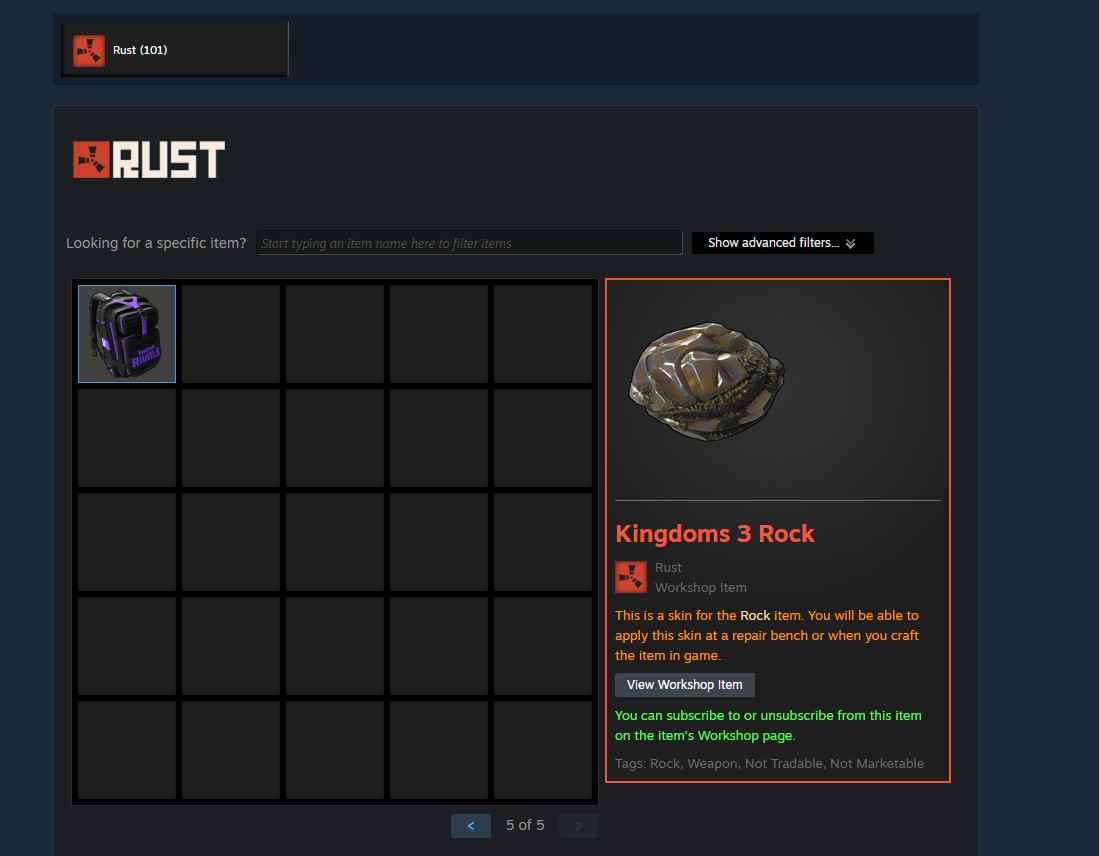This screenshot has height=856, width=1099.
Task: Click the empty slot next to the backpack
Action: [x=231, y=334]
